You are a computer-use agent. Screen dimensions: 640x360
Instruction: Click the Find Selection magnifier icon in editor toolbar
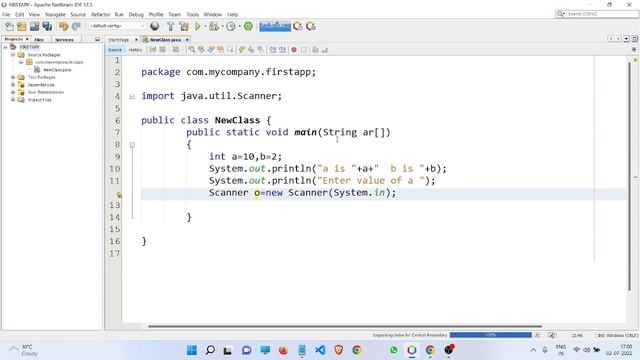(192, 50)
